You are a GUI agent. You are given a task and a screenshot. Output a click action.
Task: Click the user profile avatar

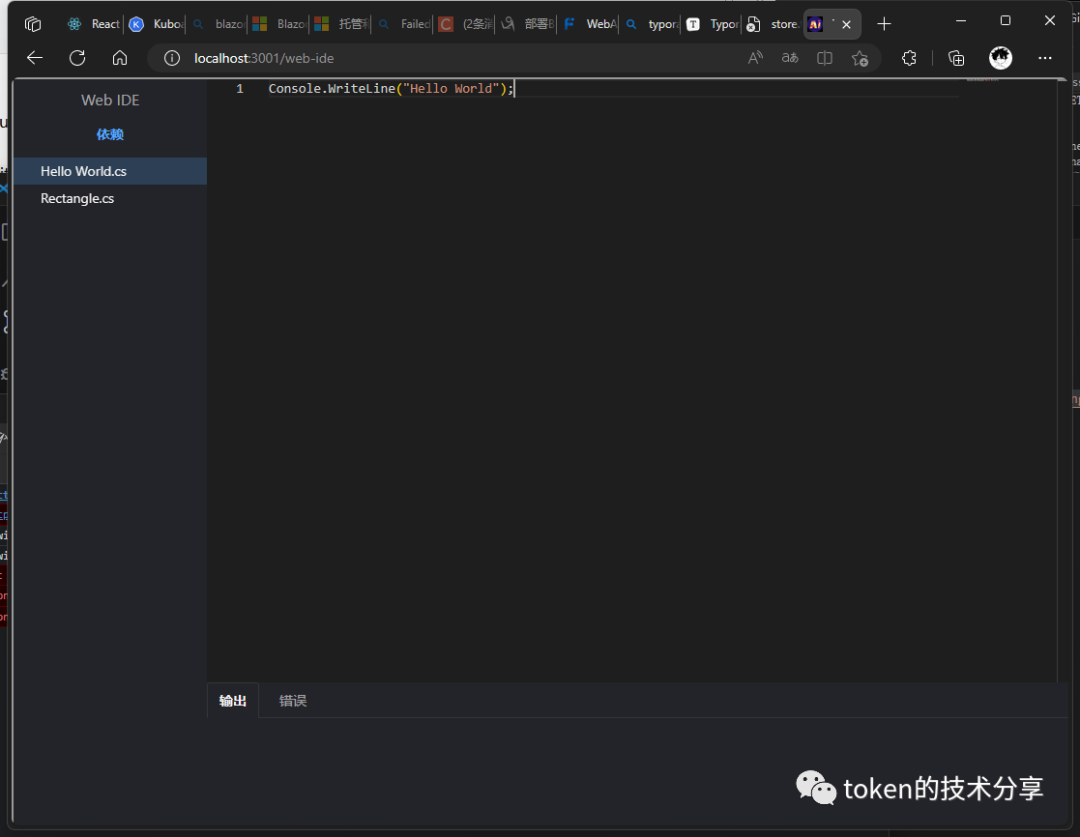point(1001,58)
